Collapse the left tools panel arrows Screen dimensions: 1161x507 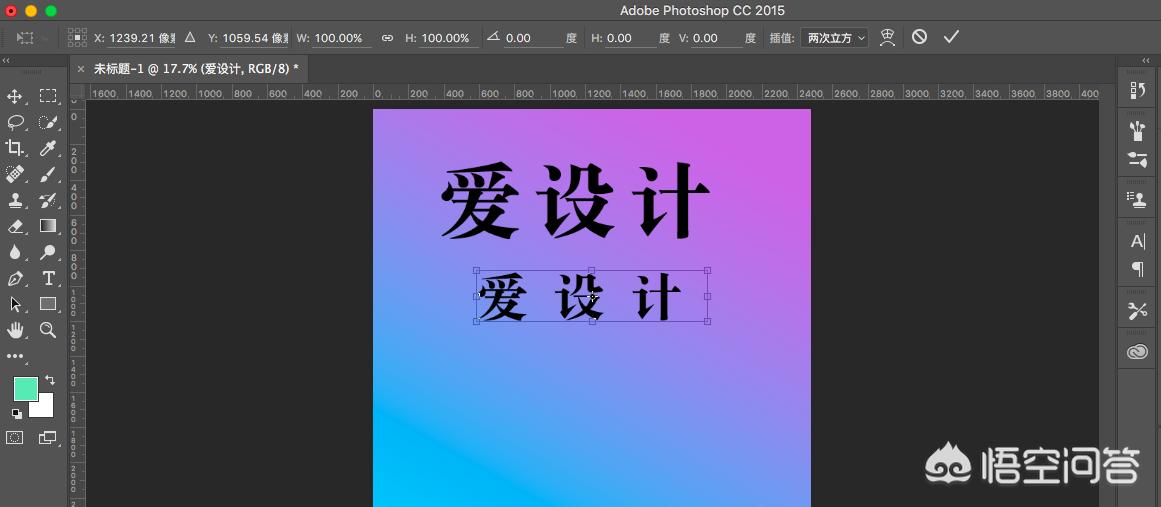pyautogui.click(x=6, y=61)
